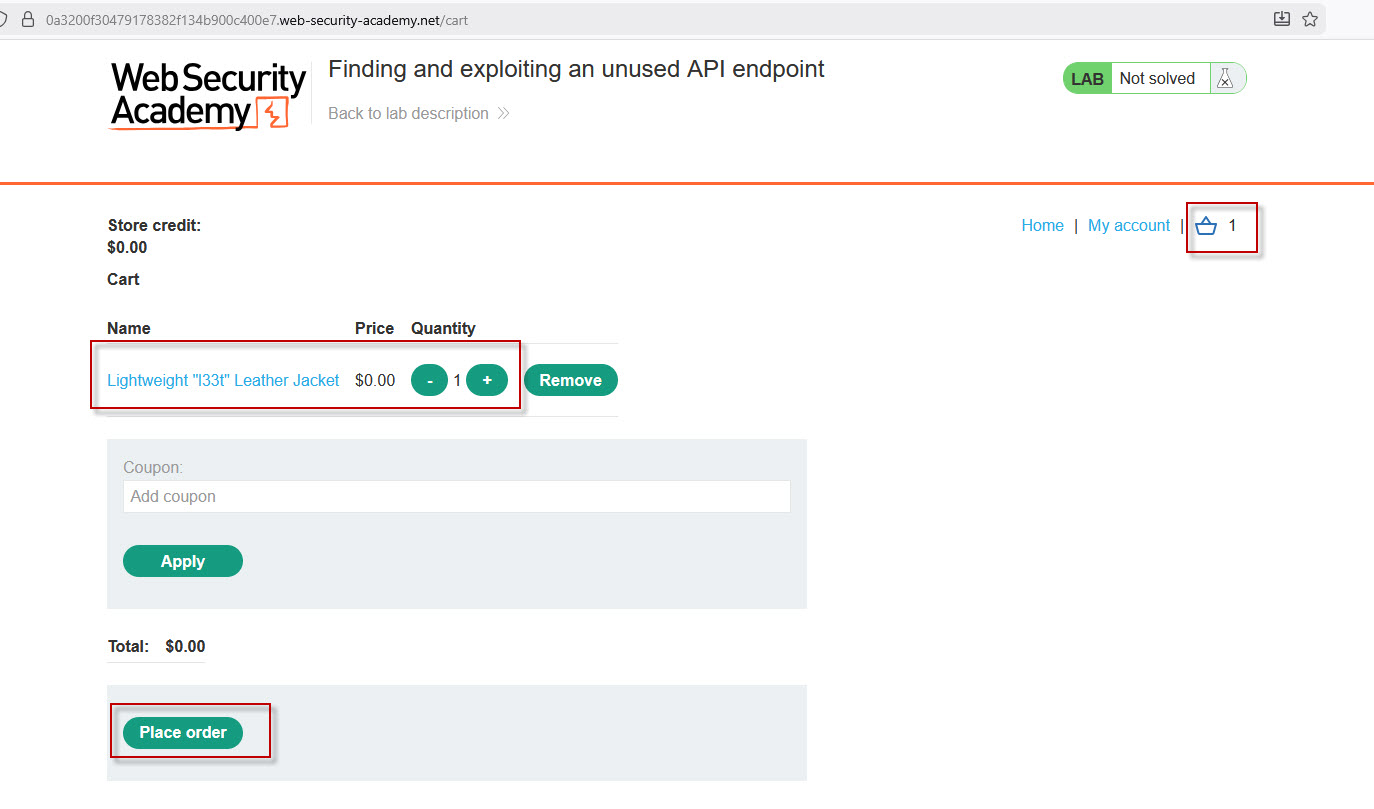Remove the leather jacket from the cart
Viewport: 1374px width, 809px height.
570,380
